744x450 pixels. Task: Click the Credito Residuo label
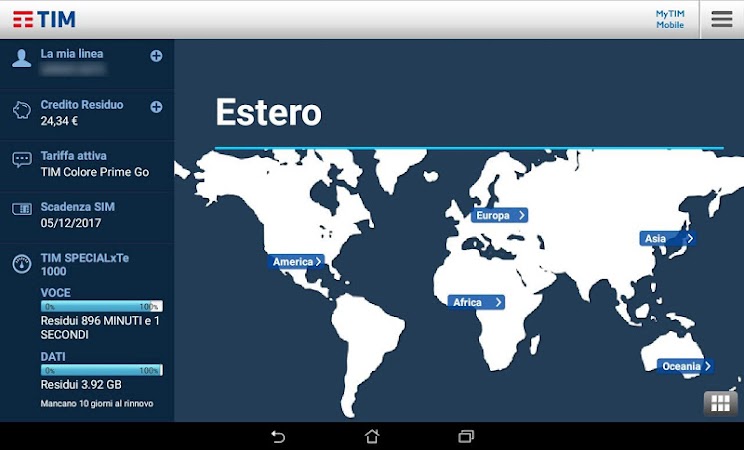pos(82,105)
